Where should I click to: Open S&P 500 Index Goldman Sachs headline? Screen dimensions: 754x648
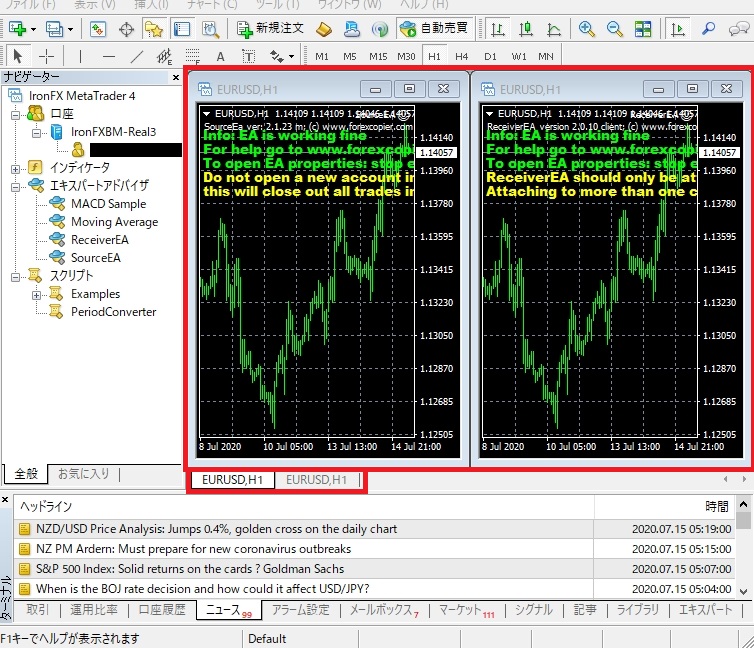190,569
